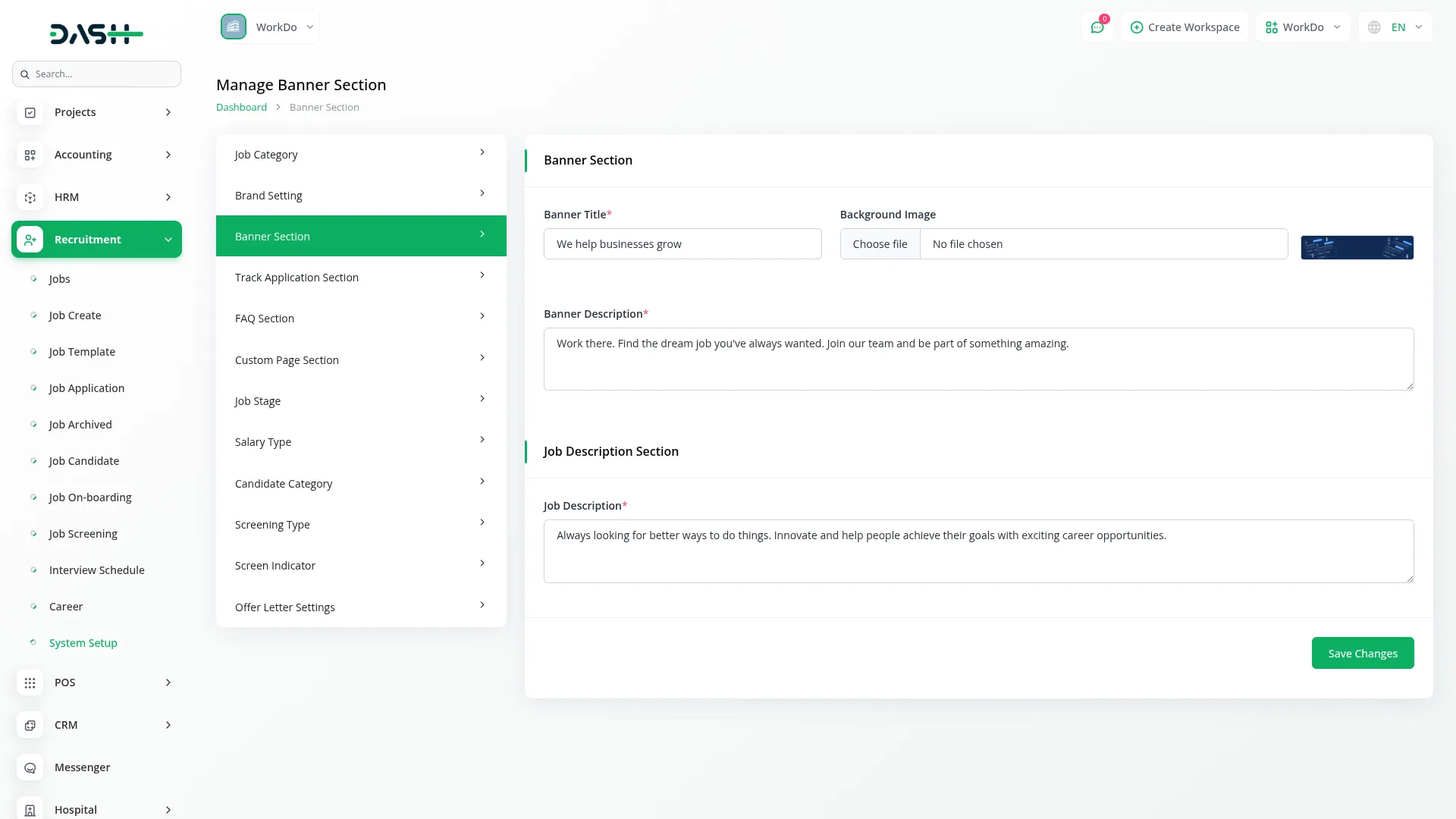Click the Choose file button
The width and height of the screenshot is (1456, 819).
[x=880, y=244]
